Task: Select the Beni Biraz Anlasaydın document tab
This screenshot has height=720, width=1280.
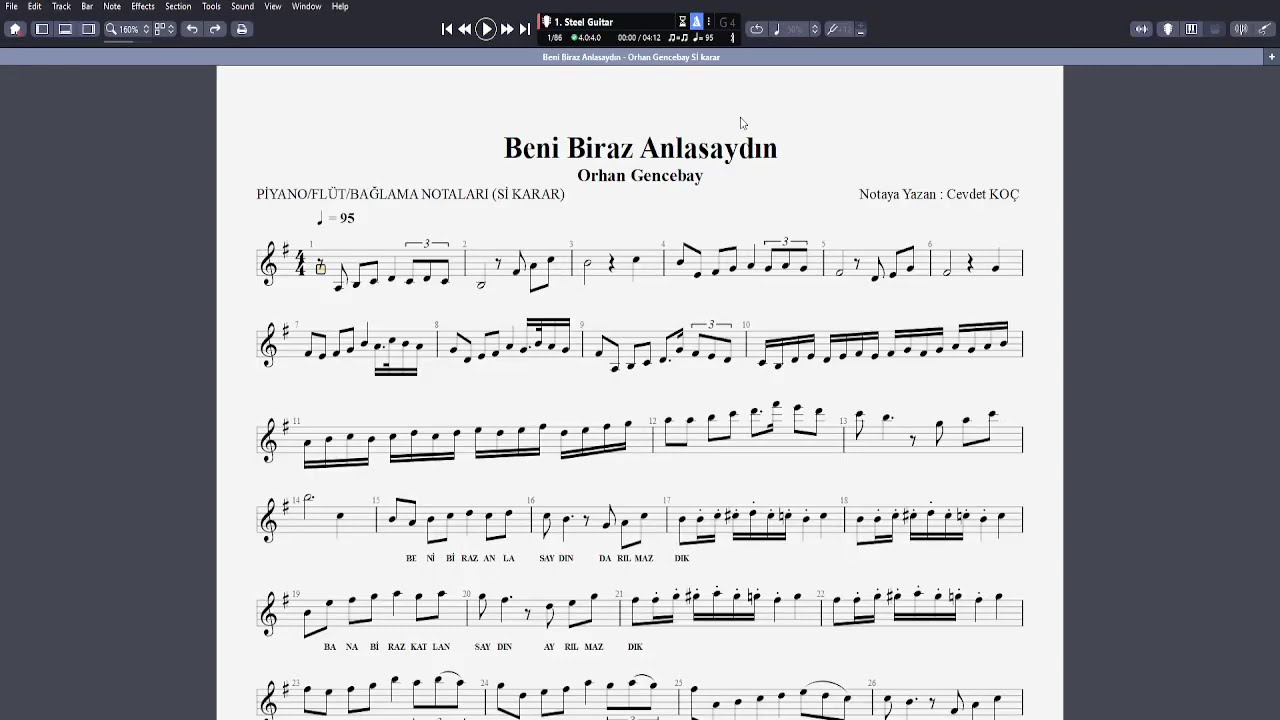Action: pyautogui.click(x=631, y=57)
